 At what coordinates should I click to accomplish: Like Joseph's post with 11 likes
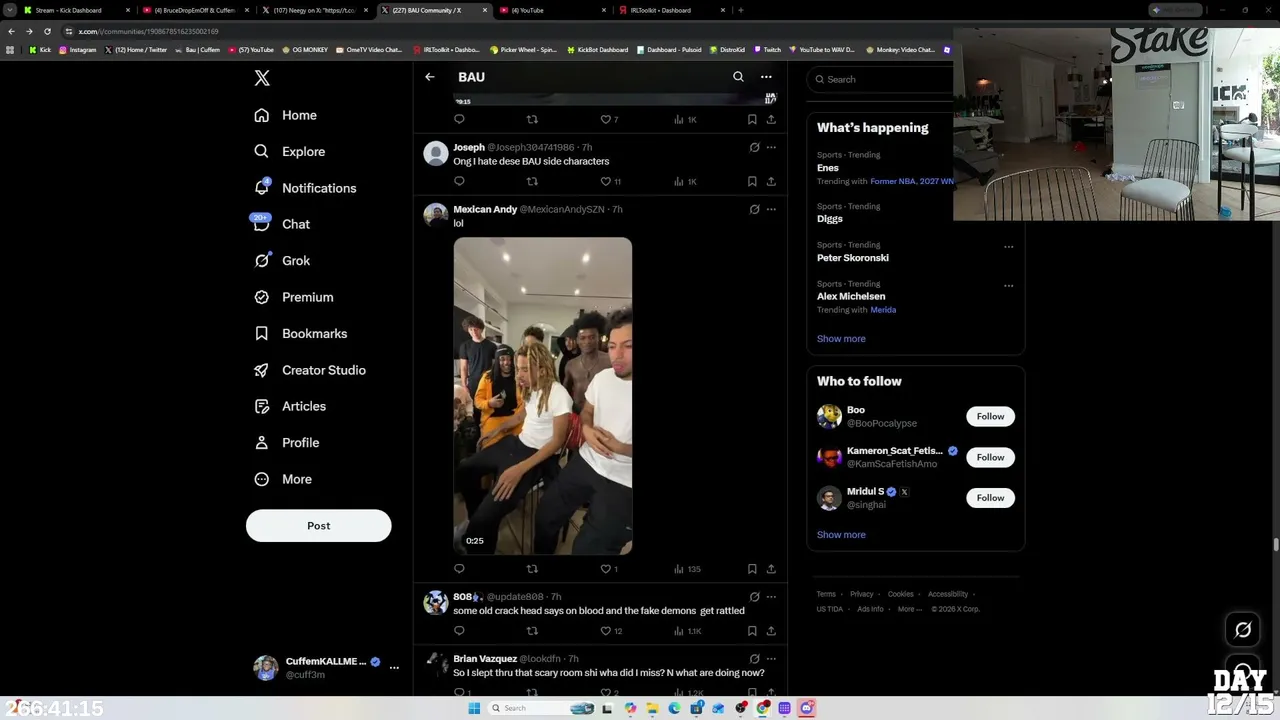(610, 181)
